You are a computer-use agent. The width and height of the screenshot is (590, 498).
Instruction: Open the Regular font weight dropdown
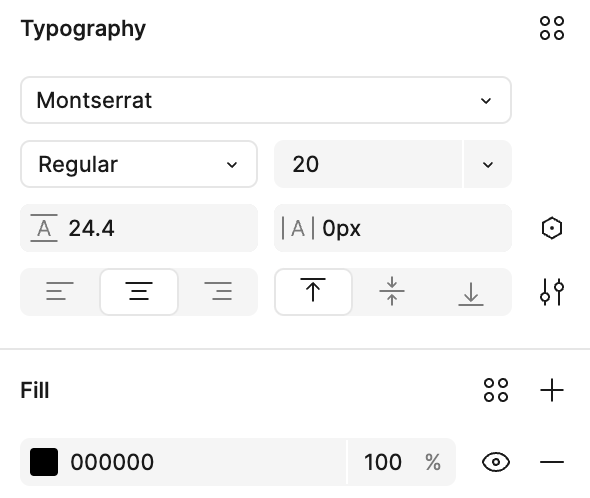[139, 164]
